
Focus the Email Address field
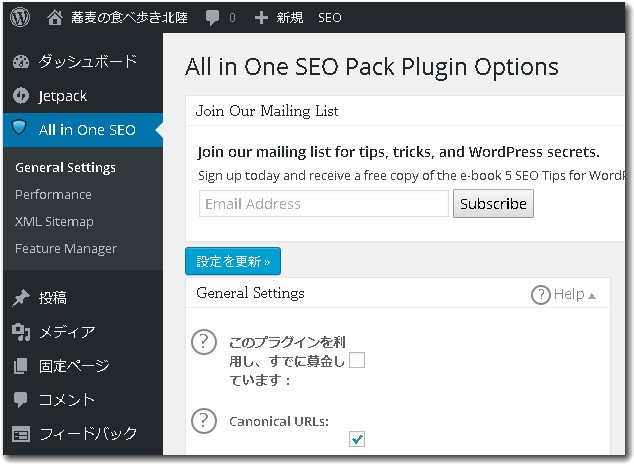click(x=324, y=204)
